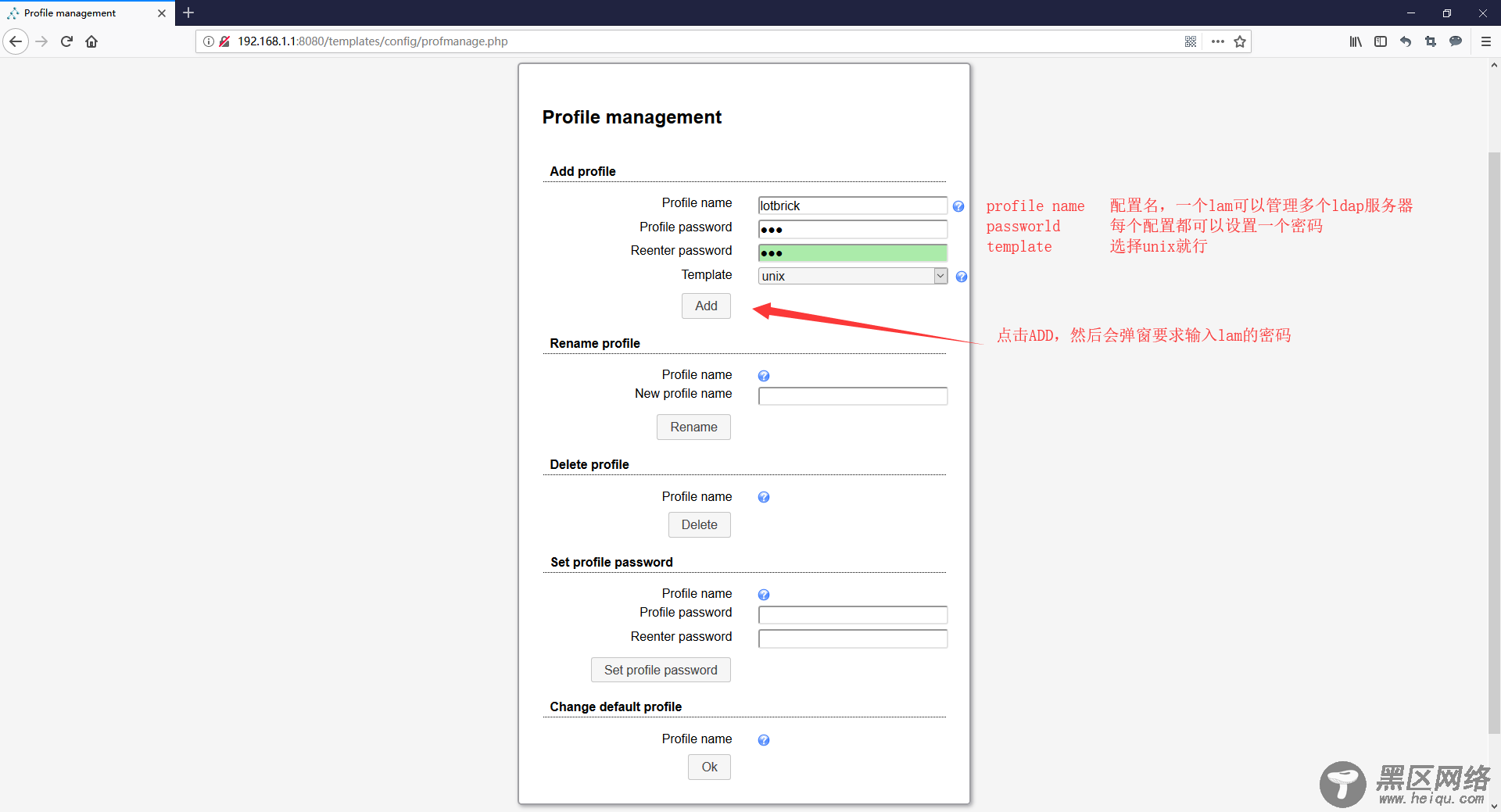Viewport: 1501px width, 812px height.
Task: Click the Set profile password section title
Action: point(611,562)
